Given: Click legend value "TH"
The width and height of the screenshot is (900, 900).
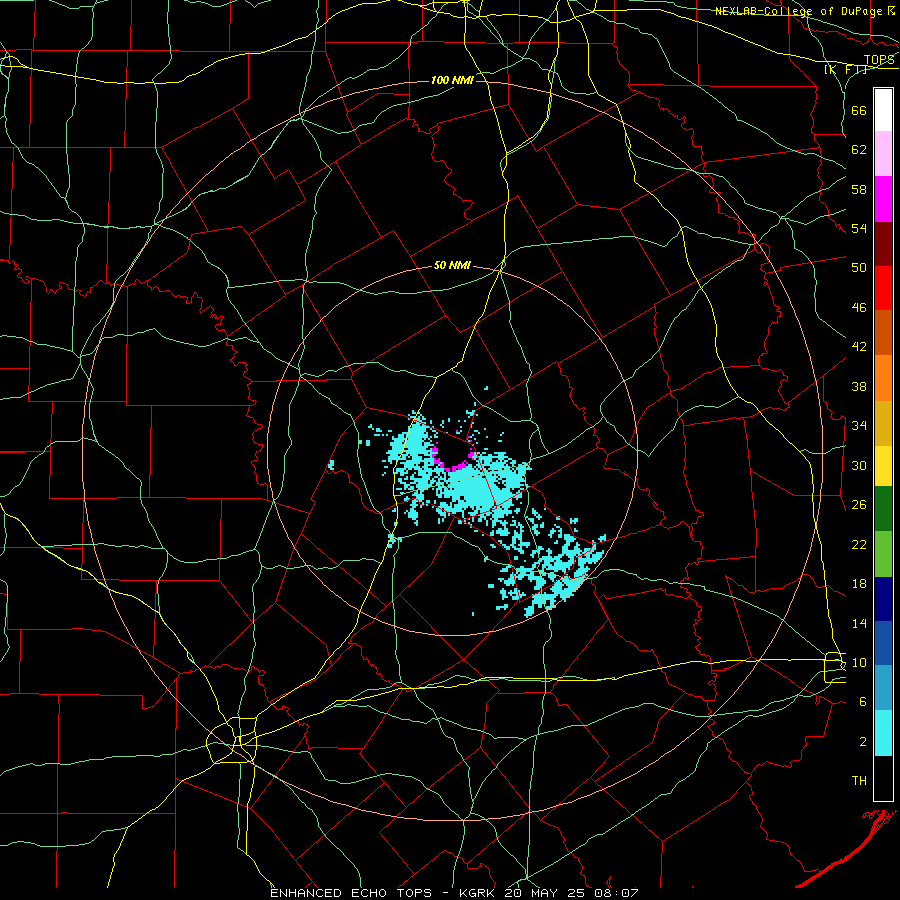Looking at the screenshot, I should tap(859, 780).
